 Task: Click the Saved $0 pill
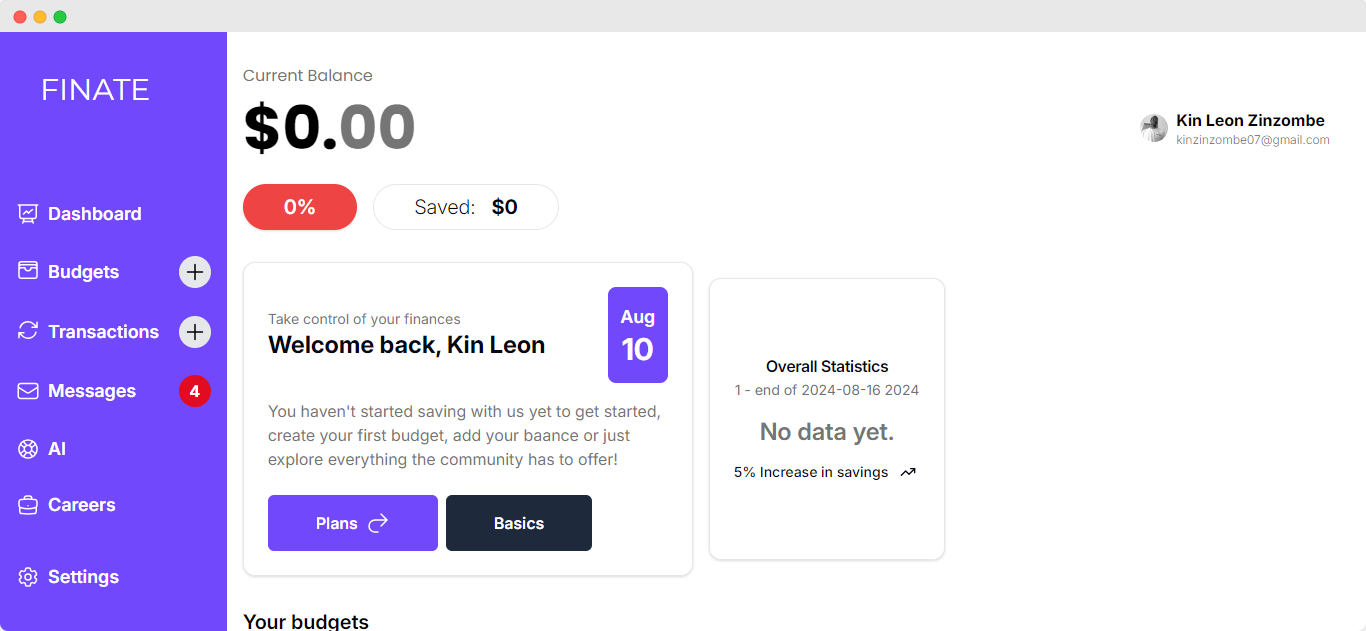click(x=466, y=207)
